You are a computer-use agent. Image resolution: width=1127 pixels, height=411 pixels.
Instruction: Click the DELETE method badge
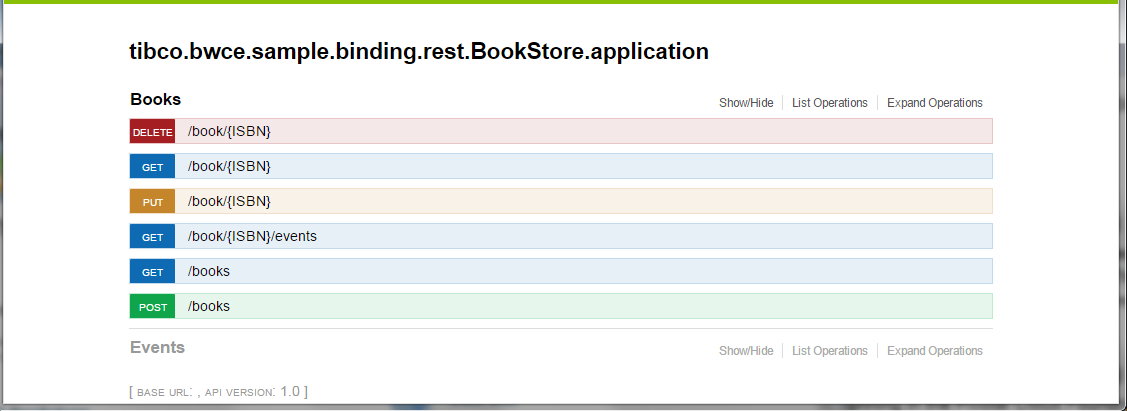coord(152,132)
